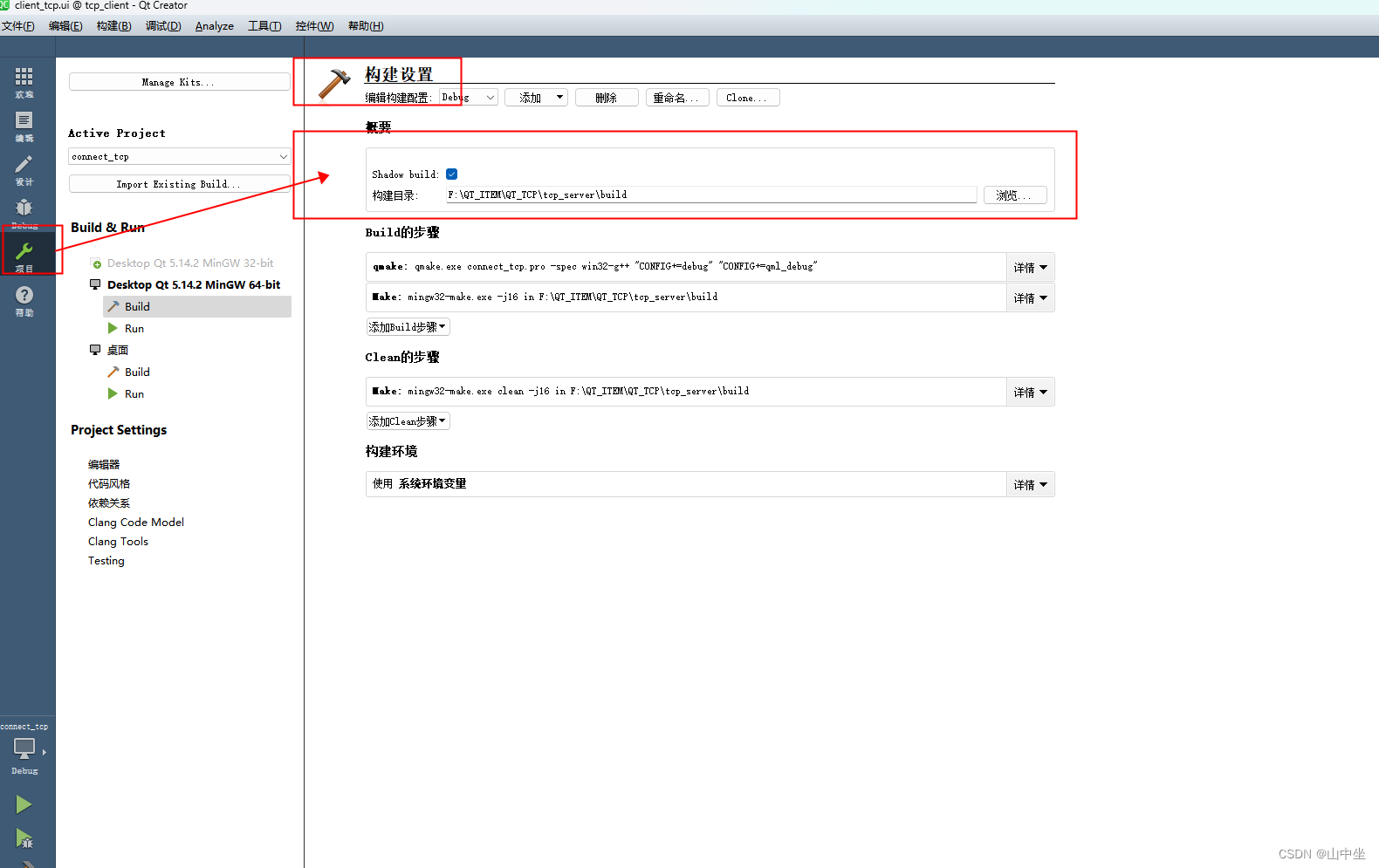The width and height of the screenshot is (1379, 868).
Task: Open the 添加Clean步骤 dropdown
Action: 408,421
